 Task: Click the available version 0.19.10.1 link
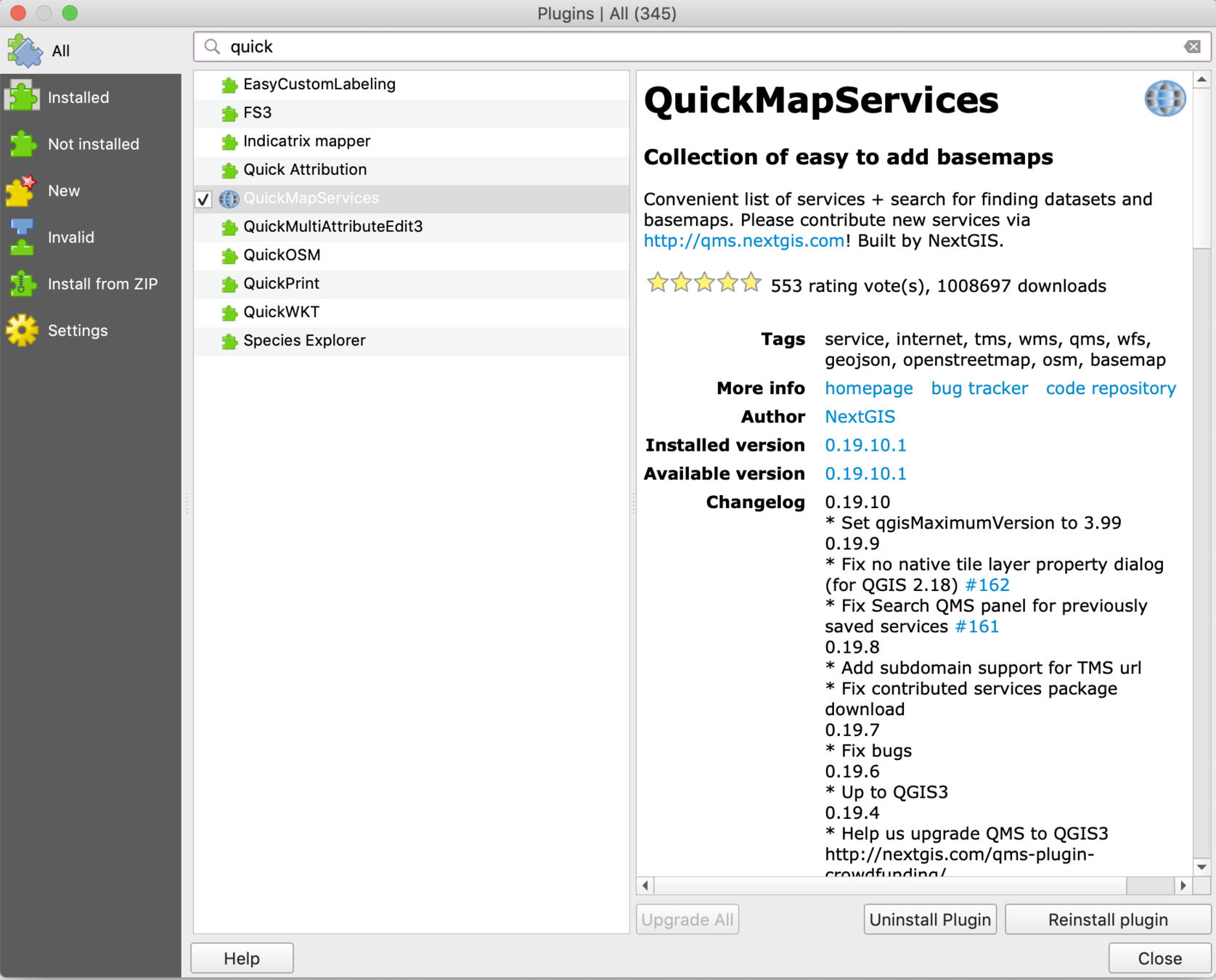865,473
